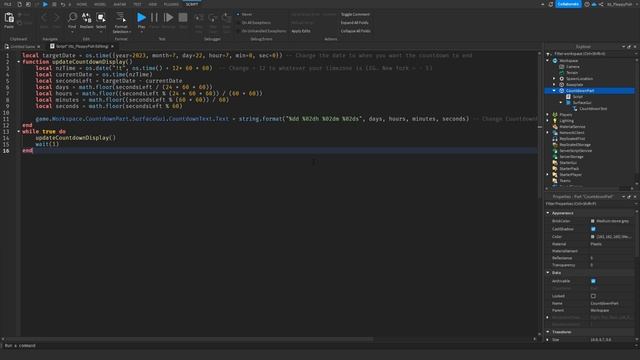Select Terrain in Explorer
The width and height of the screenshot is (640, 360).
[x=572, y=73]
